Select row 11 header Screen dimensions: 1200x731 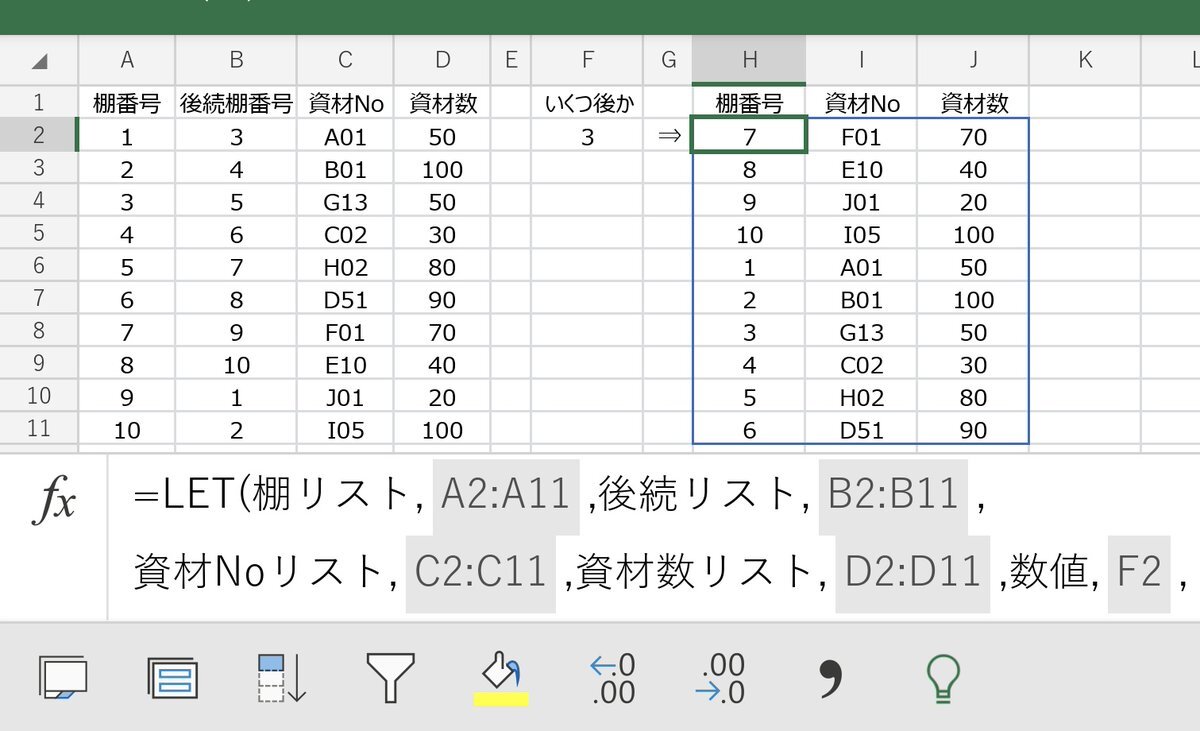coord(39,428)
